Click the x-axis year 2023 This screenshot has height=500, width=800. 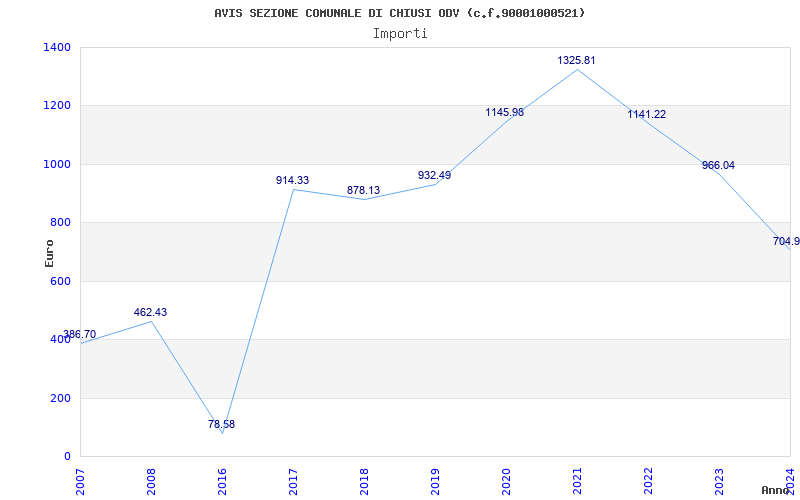(x=719, y=482)
